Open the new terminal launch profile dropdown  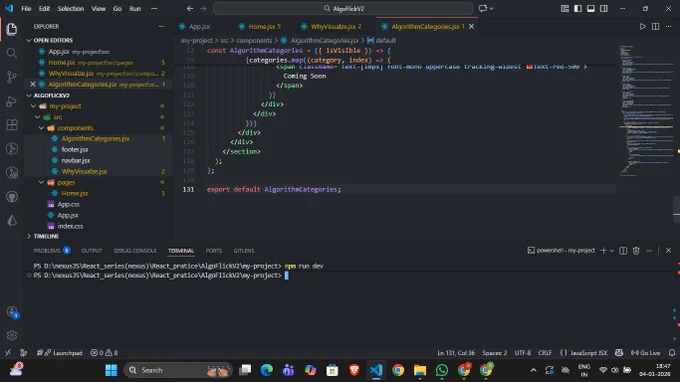pyautogui.click(x=612, y=251)
